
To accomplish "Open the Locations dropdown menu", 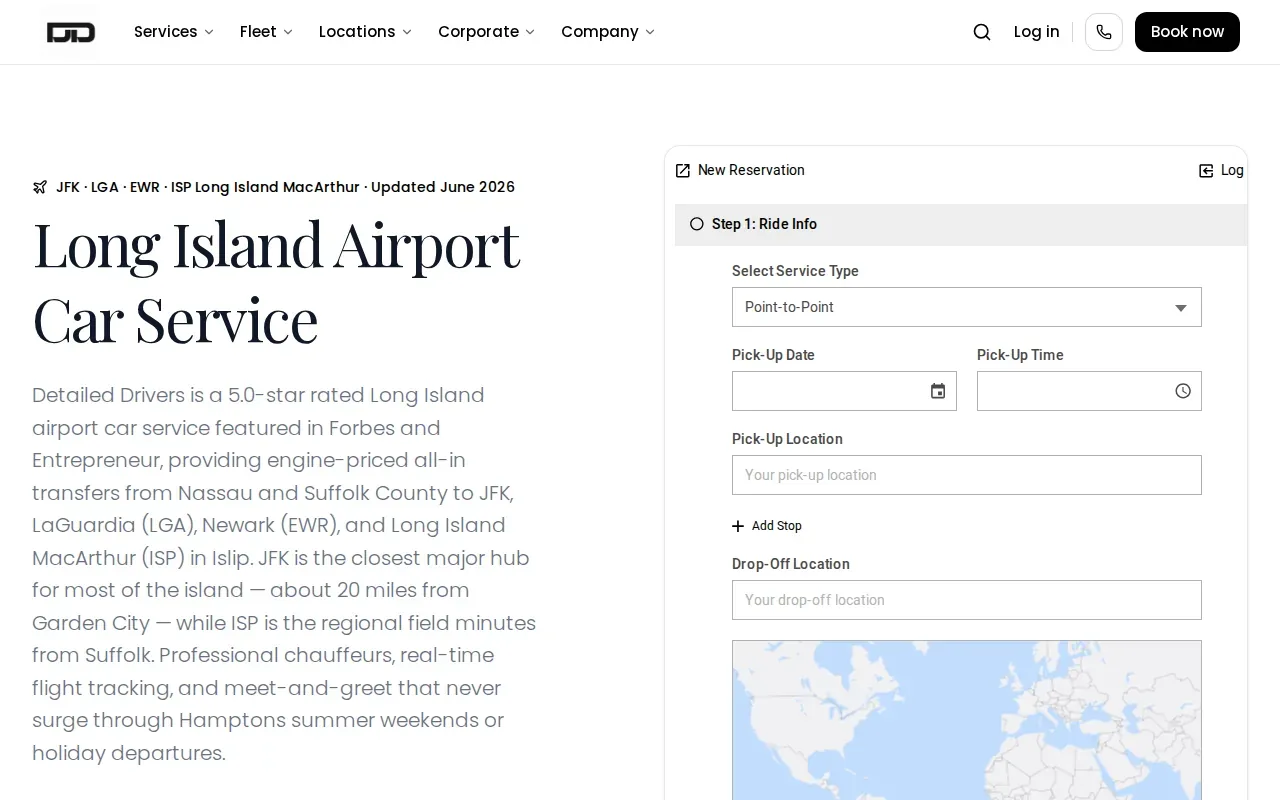I will [x=365, y=32].
